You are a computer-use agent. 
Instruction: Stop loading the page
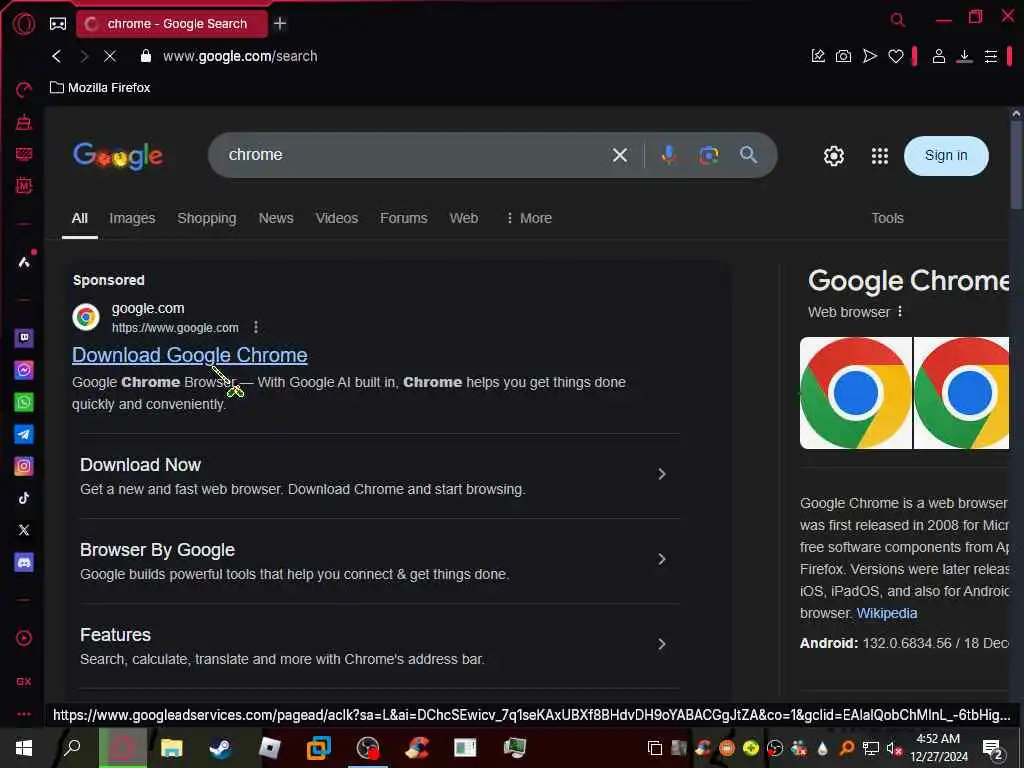click(x=110, y=56)
